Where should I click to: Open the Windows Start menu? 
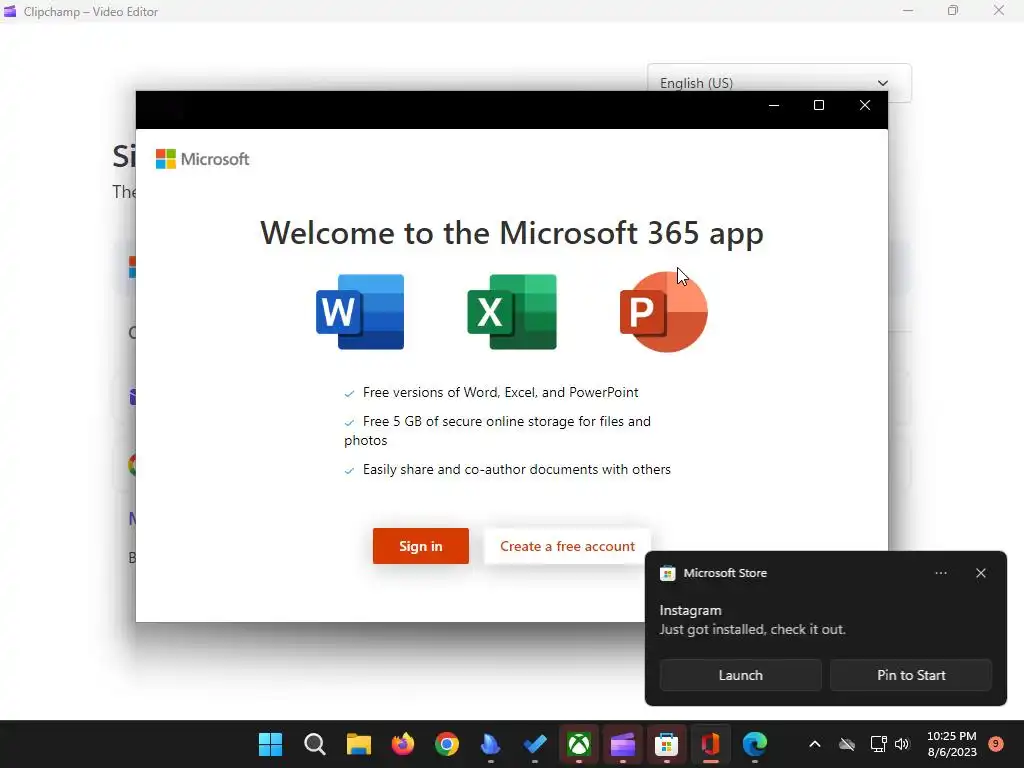coord(270,744)
